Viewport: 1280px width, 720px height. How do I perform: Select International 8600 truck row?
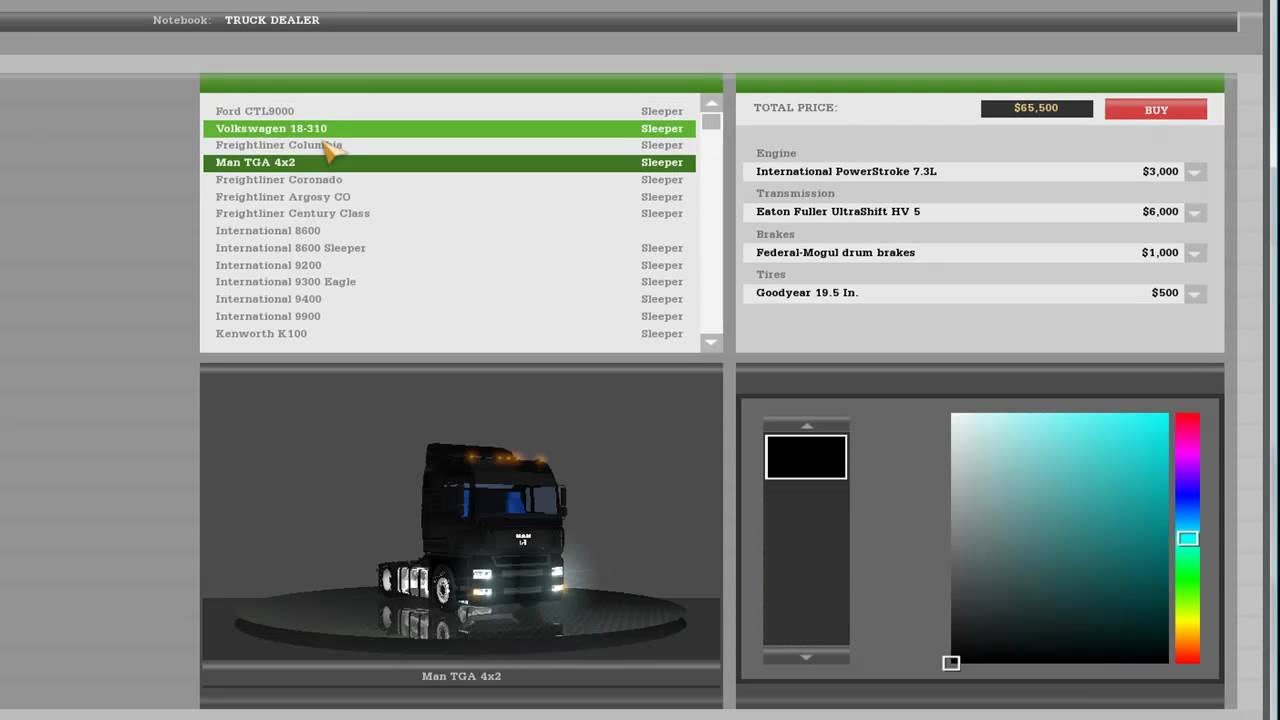[x=449, y=231]
